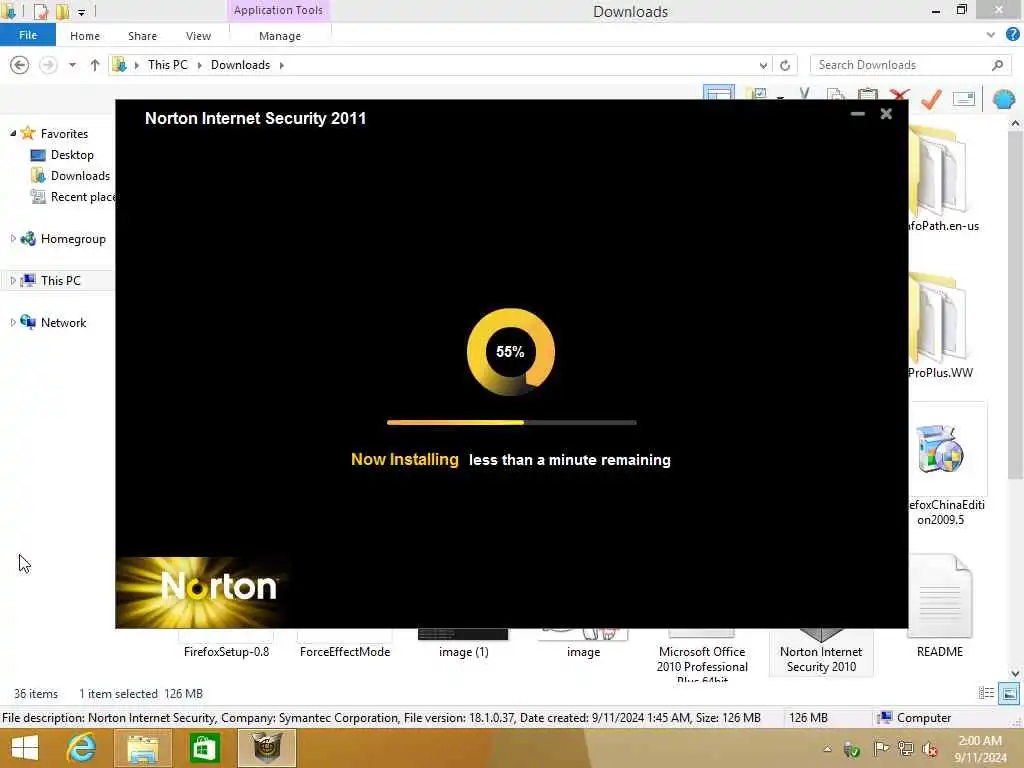The width and height of the screenshot is (1024, 768).
Task: Go back using the Back arrow
Action: (x=20, y=65)
